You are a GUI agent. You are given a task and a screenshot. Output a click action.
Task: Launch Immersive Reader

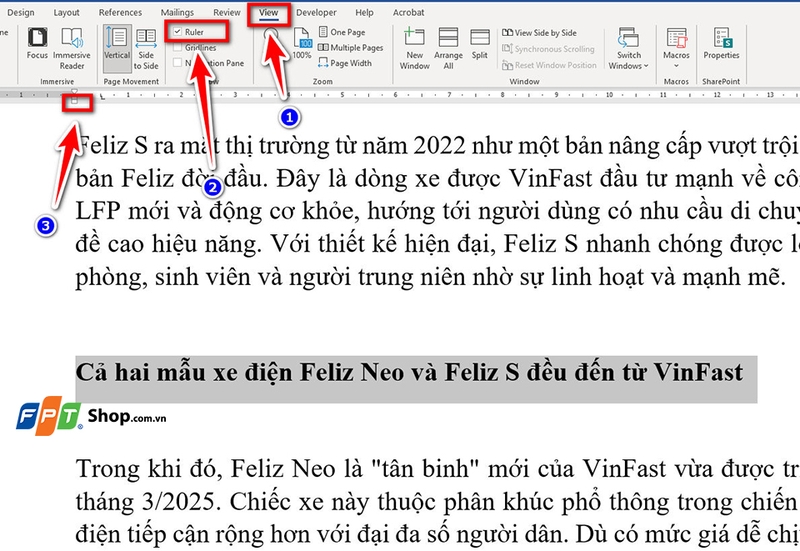click(x=72, y=49)
